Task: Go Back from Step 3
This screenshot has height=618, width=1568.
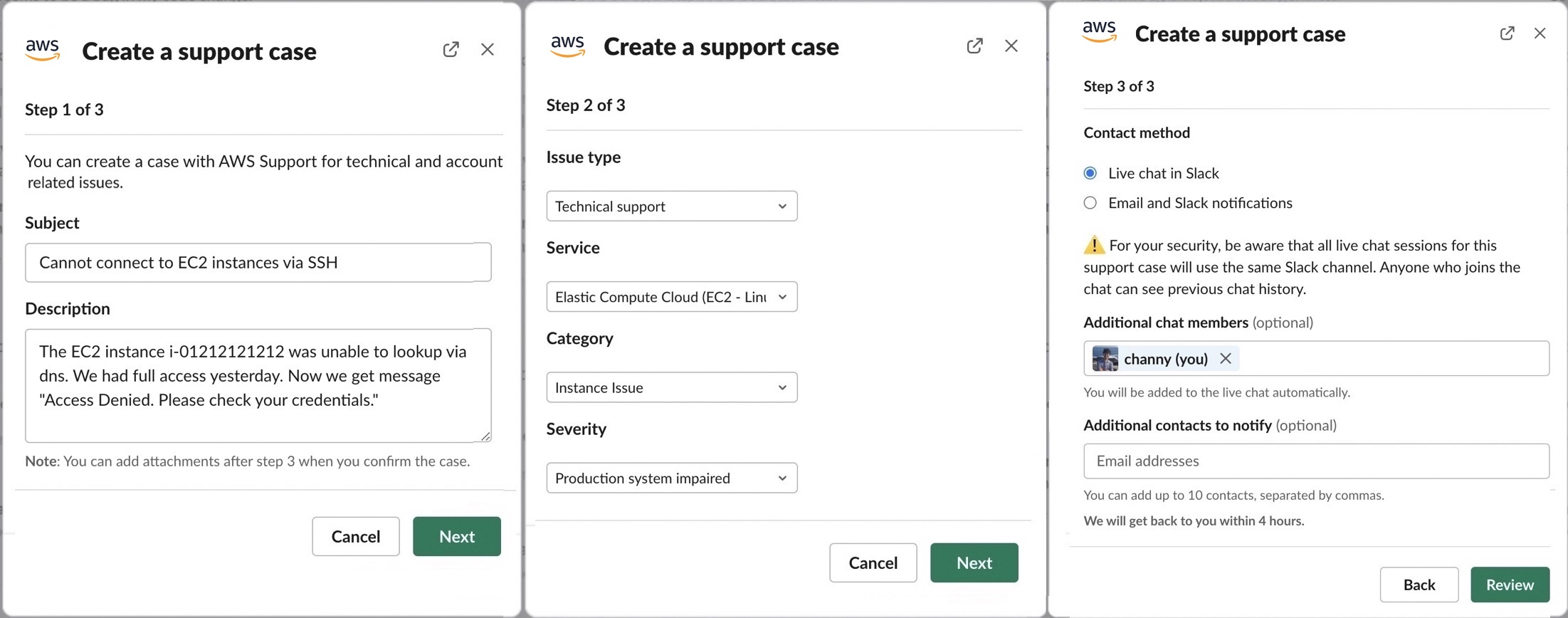Action: [x=1419, y=585]
